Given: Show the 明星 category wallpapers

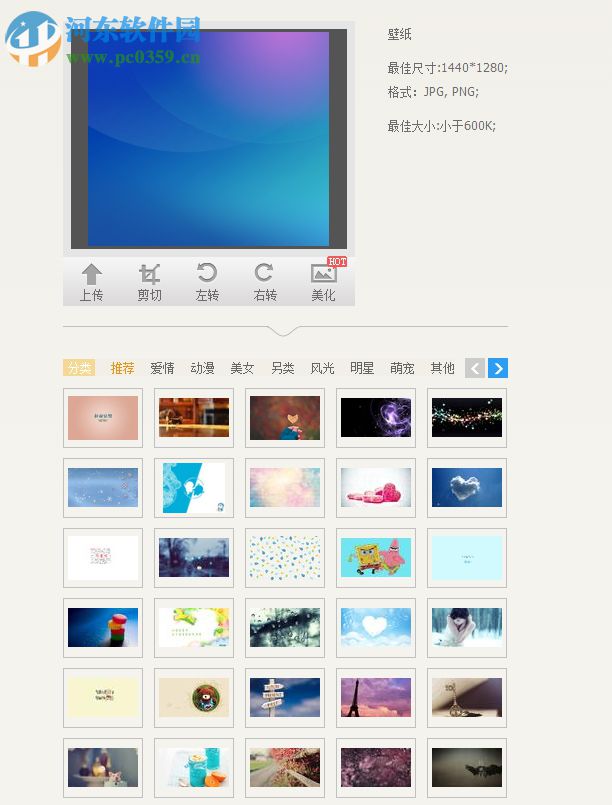Looking at the screenshot, I should (362, 368).
